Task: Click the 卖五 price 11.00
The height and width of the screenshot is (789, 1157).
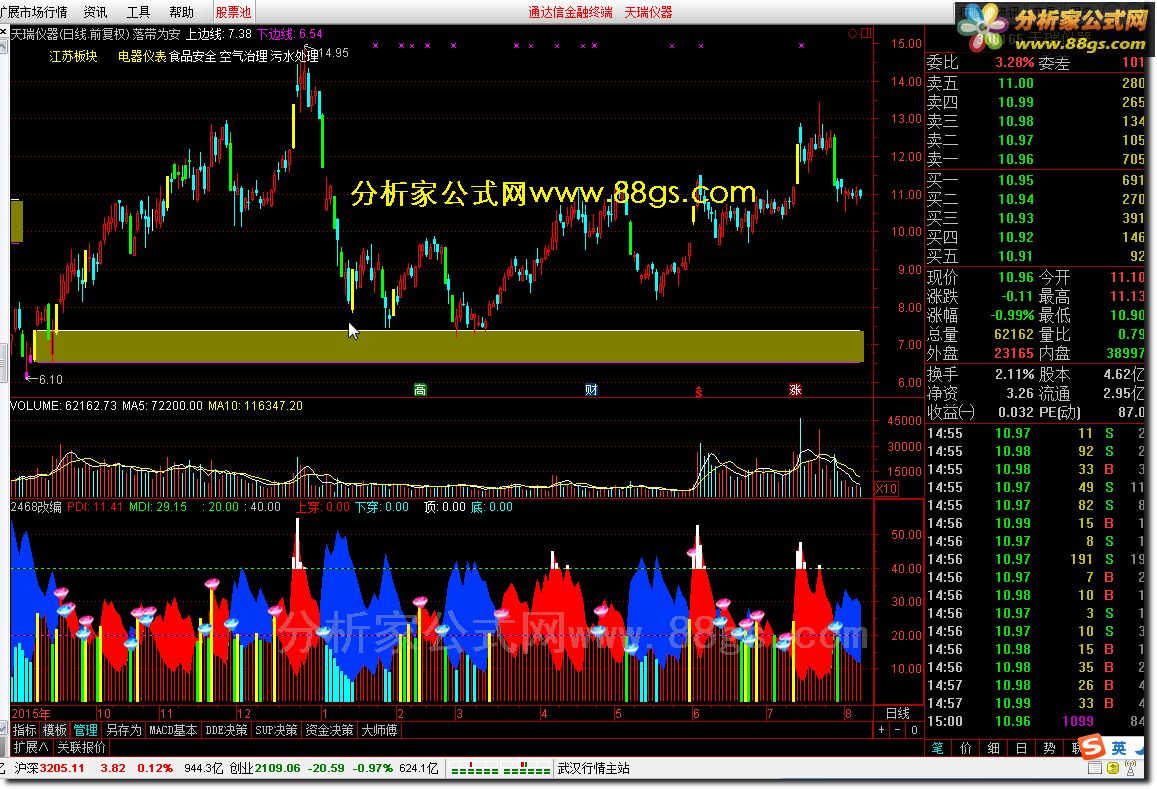Action: click(x=1015, y=83)
